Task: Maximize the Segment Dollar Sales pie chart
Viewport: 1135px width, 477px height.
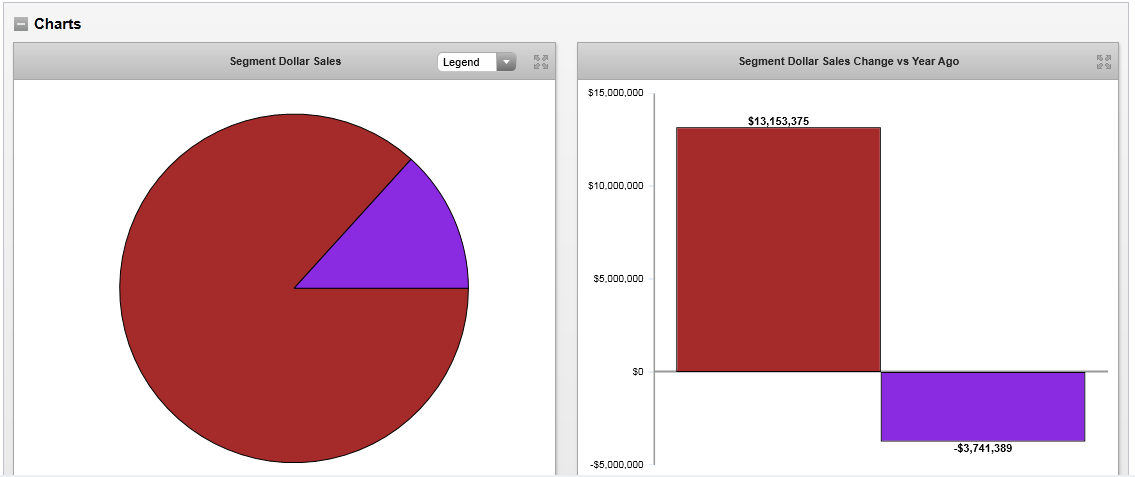Action: click(541, 62)
